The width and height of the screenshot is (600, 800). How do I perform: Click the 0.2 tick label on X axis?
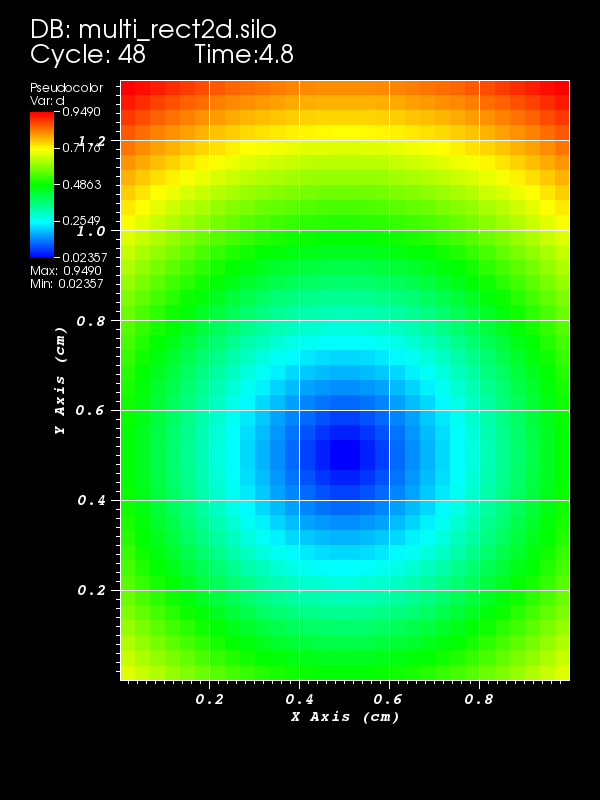209,700
